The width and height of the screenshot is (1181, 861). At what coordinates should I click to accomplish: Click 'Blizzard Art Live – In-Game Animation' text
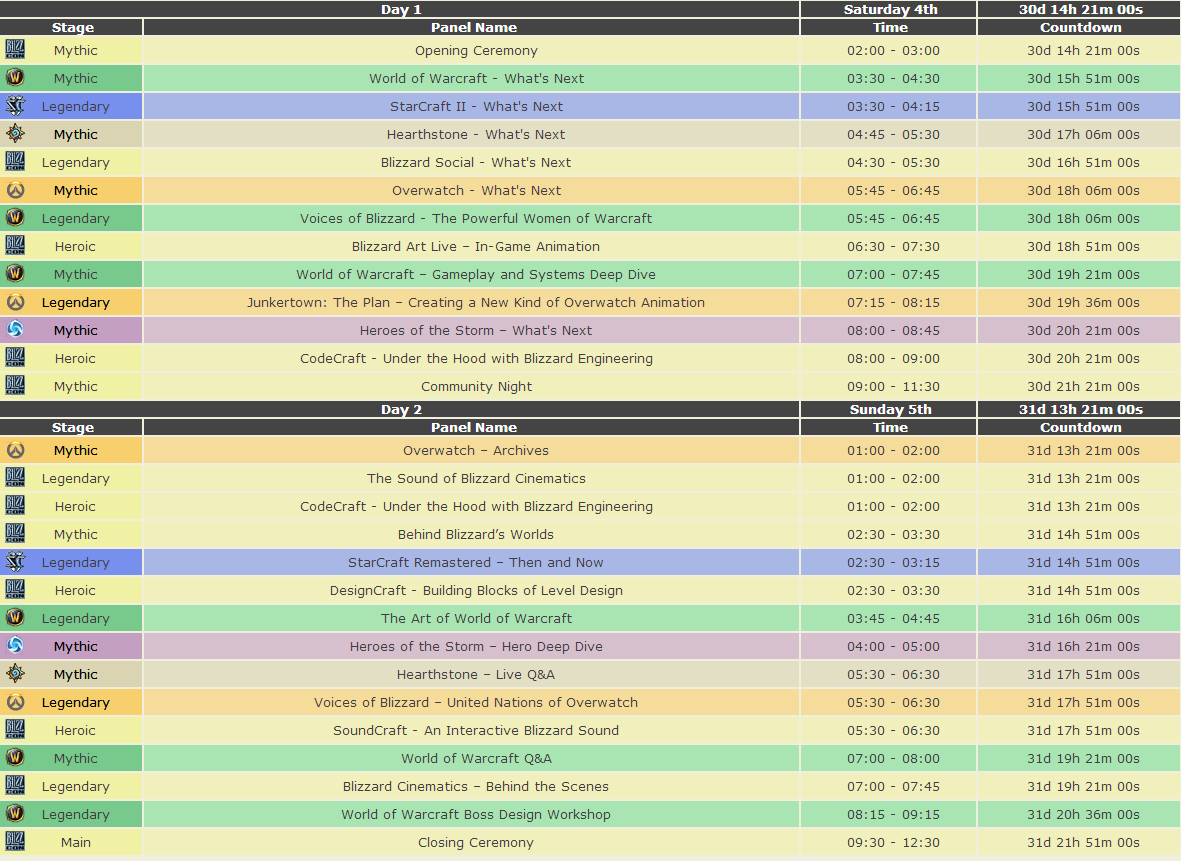point(476,246)
